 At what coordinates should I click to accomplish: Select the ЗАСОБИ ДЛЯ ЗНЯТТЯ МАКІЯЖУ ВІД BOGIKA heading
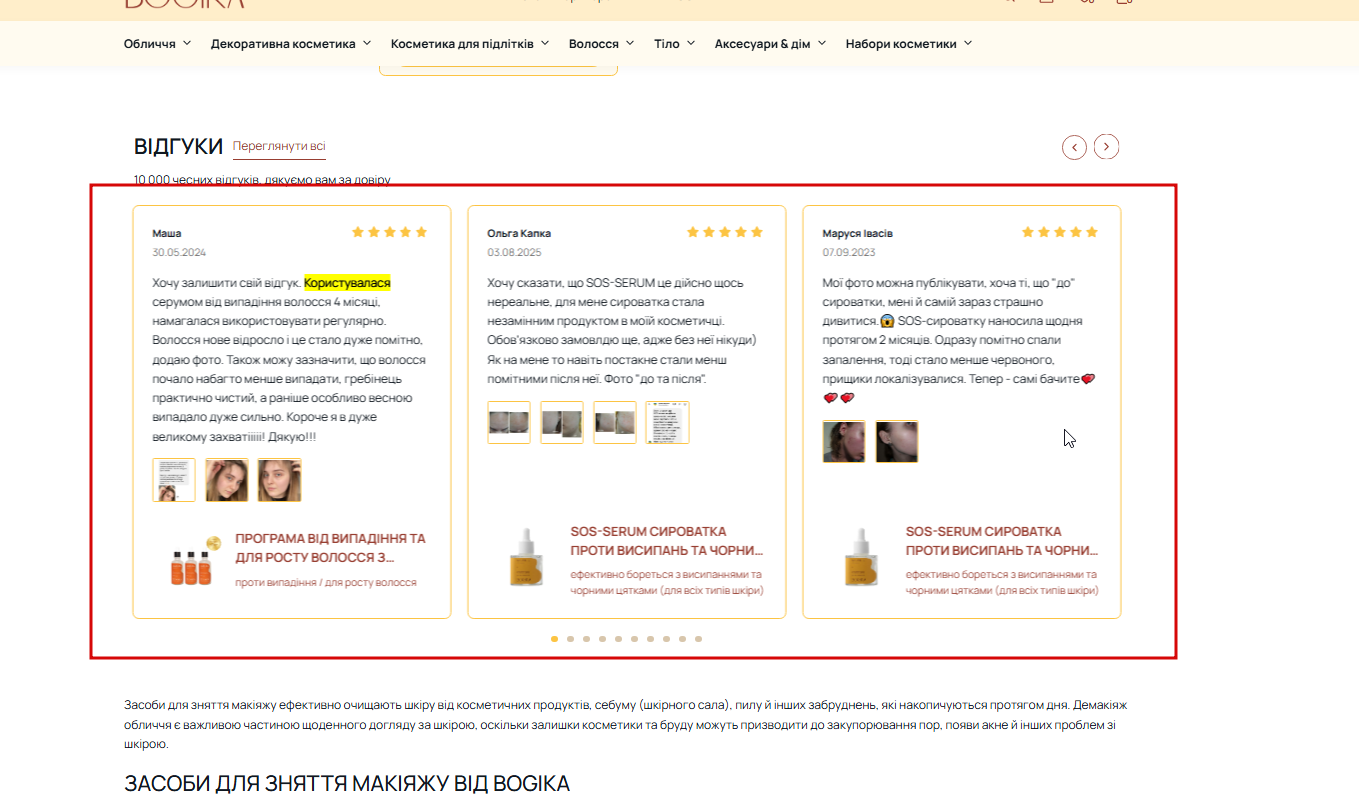pyautogui.click(x=347, y=783)
